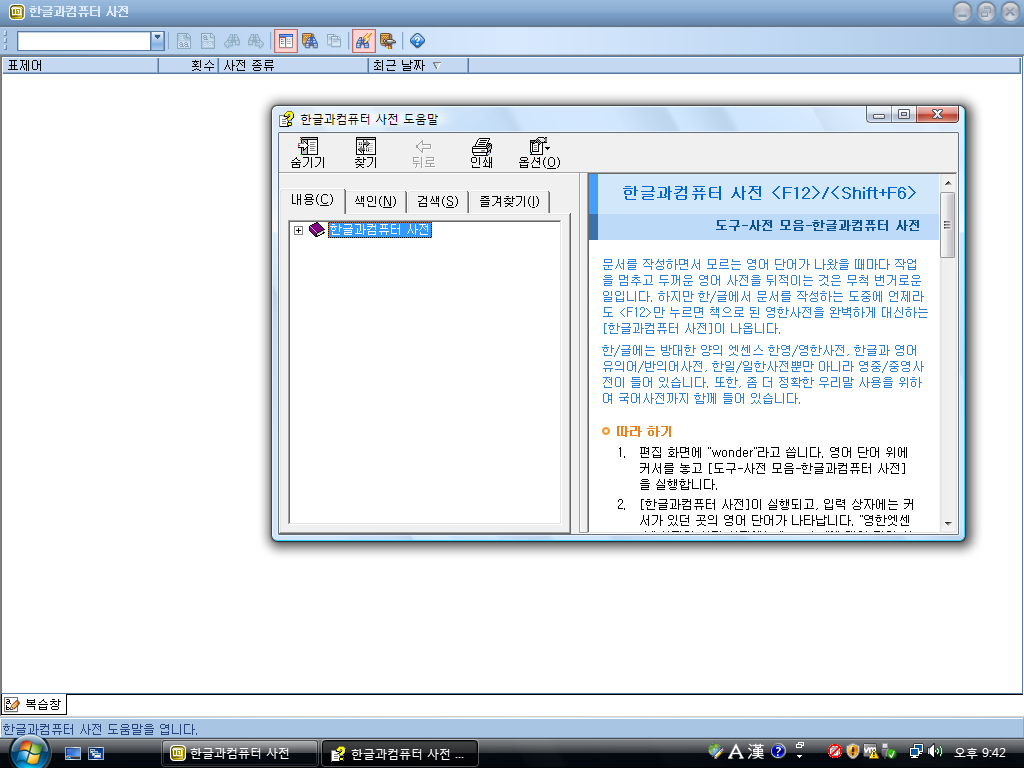Click the search word input field

pos(84,41)
